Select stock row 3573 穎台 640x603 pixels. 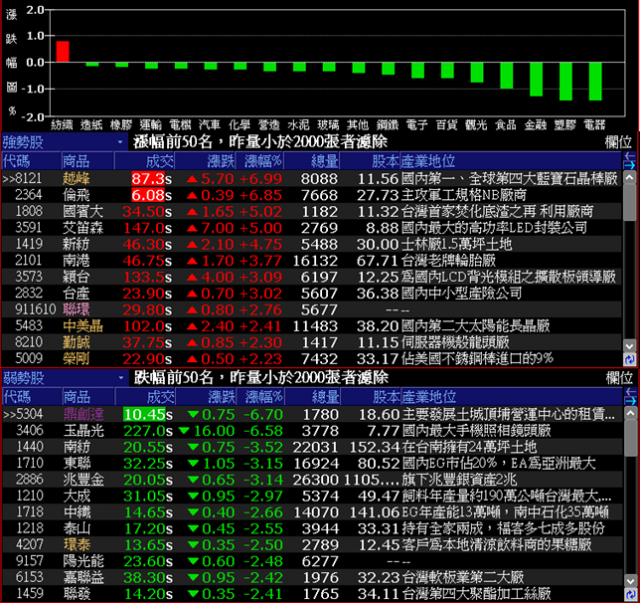pos(311,277)
